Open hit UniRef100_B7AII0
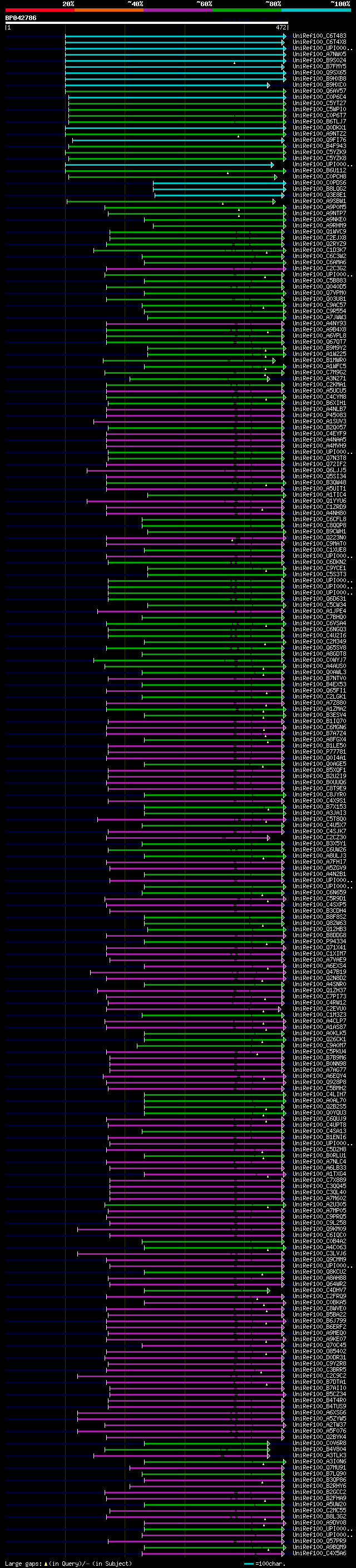This screenshot has height=1568, width=356. (x=319, y=1388)
